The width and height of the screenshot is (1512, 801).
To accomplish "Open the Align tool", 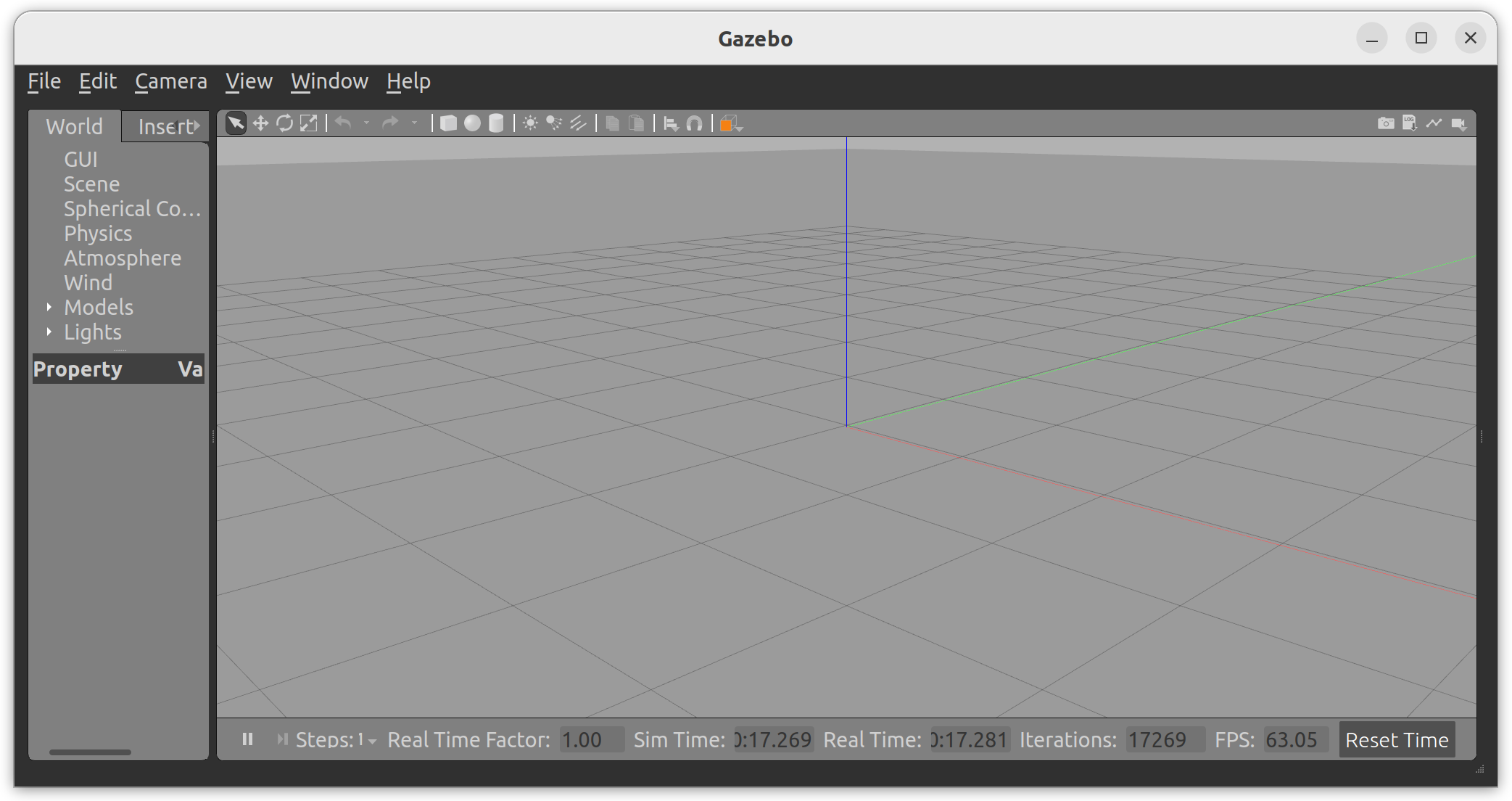I will [672, 124].
